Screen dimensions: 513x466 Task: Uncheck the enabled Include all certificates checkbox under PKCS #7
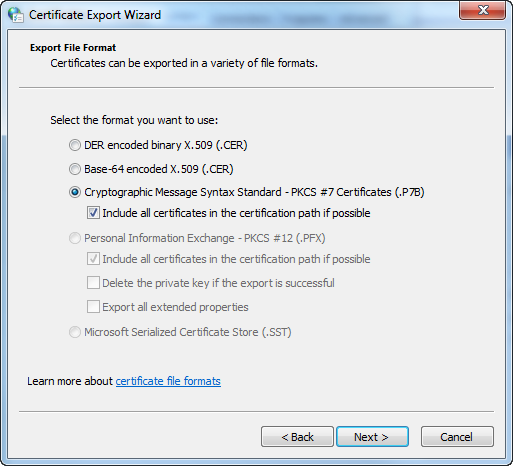(x=93, y=213)
